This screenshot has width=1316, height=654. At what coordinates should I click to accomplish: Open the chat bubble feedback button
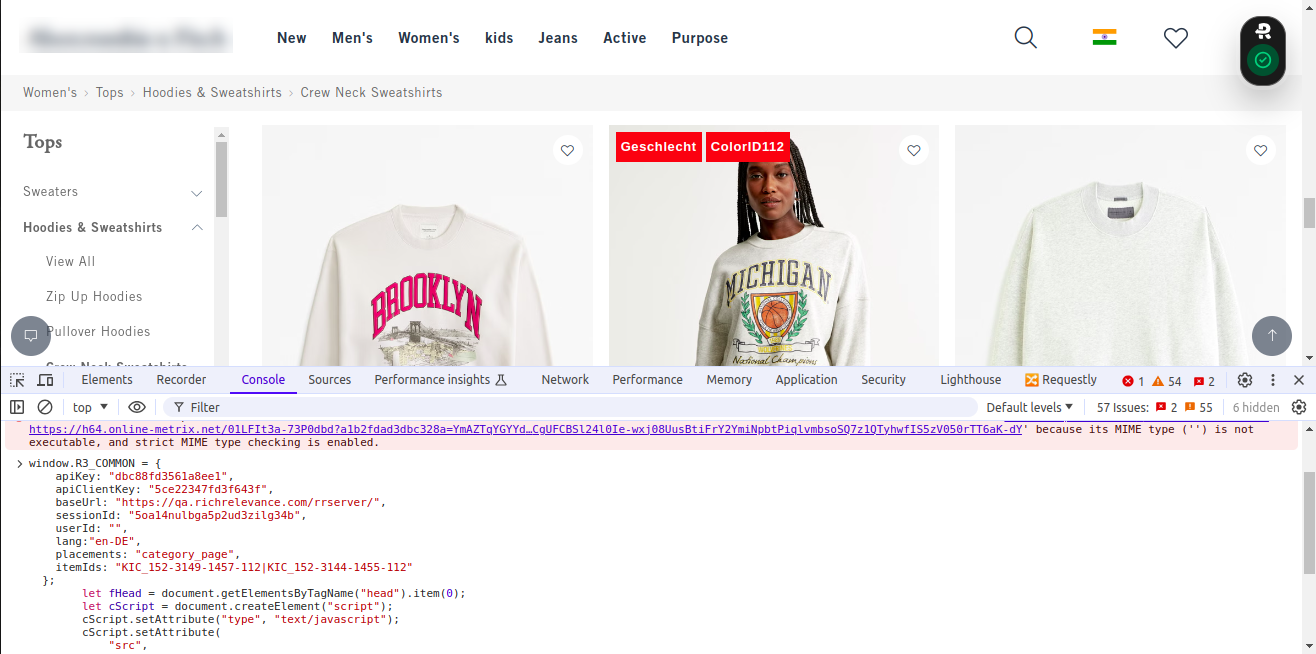(31, 335)
